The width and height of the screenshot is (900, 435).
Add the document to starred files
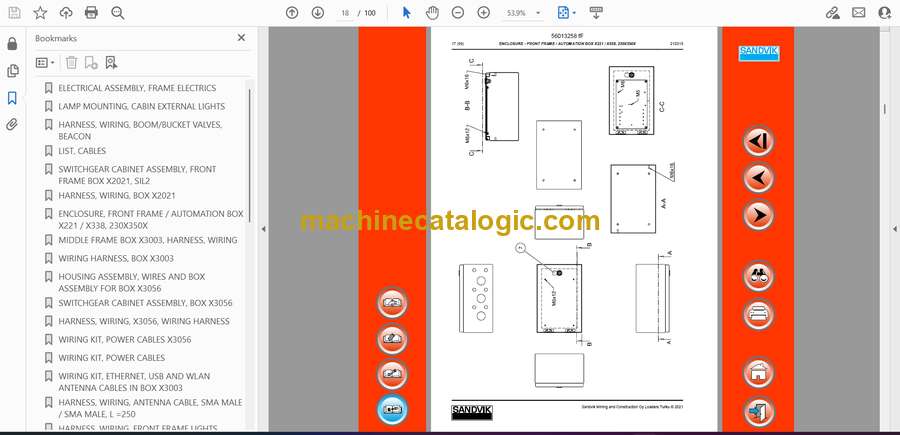point(40,13)
